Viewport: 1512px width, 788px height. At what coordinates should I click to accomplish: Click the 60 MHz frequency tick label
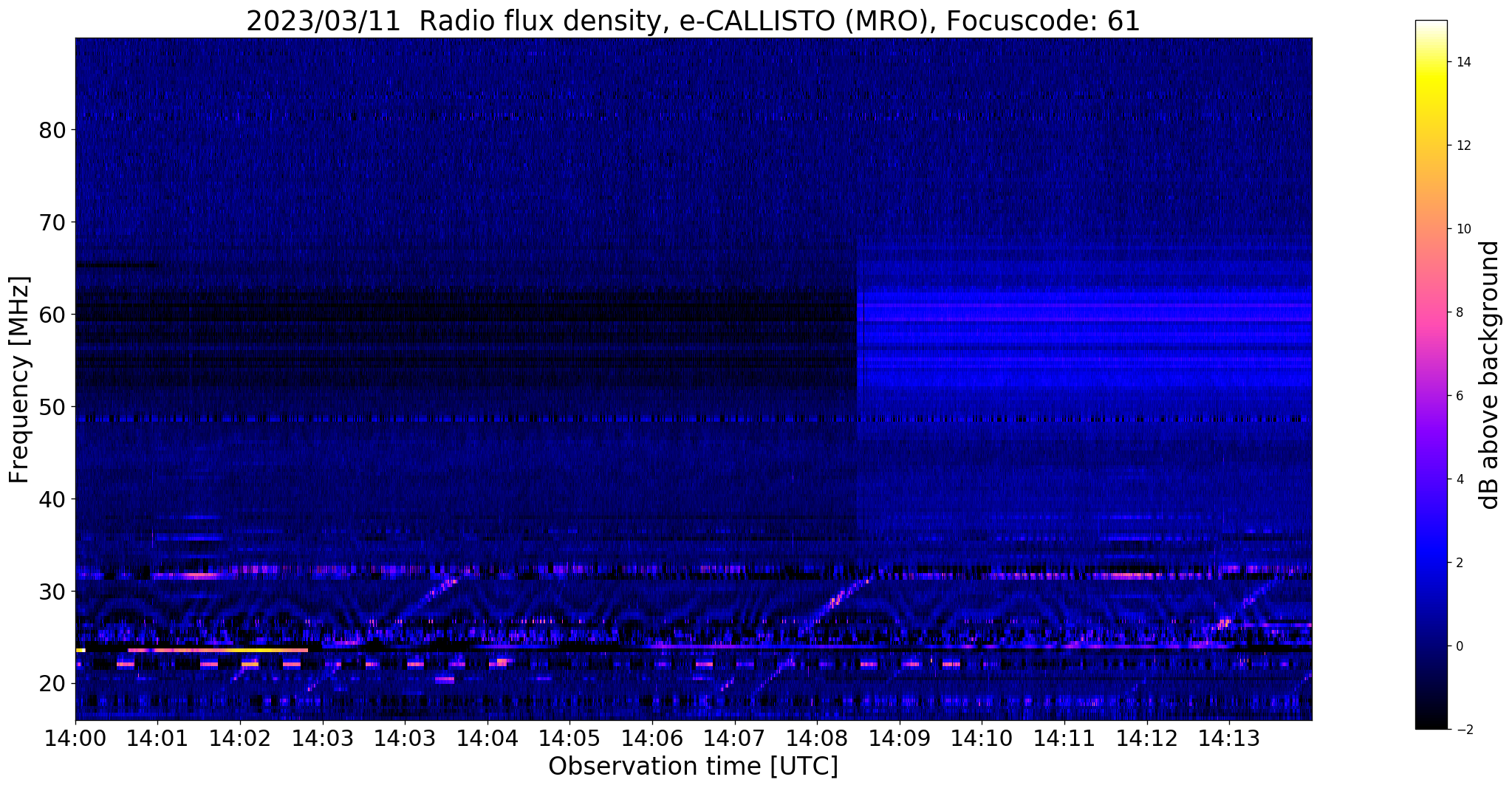(x=52, y=315)
